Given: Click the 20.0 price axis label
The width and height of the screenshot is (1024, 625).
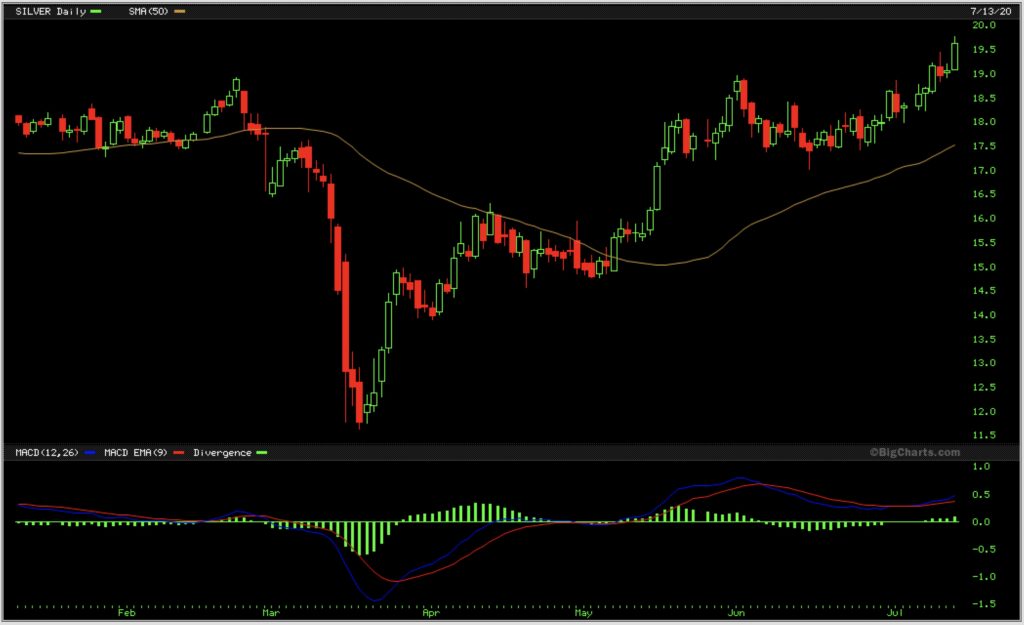Looking at the screenshot, I should click(983, 26).
